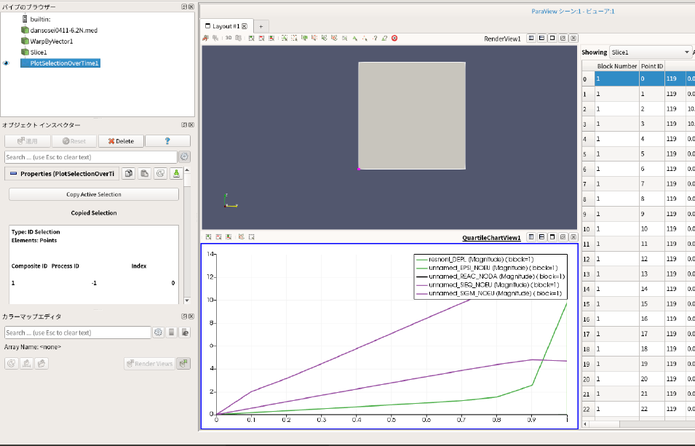Click the orientation axes in RenderView
Image resolution: width=695 pixels, height=446 pixels.
pyautogui.click(x=230, y=201)
